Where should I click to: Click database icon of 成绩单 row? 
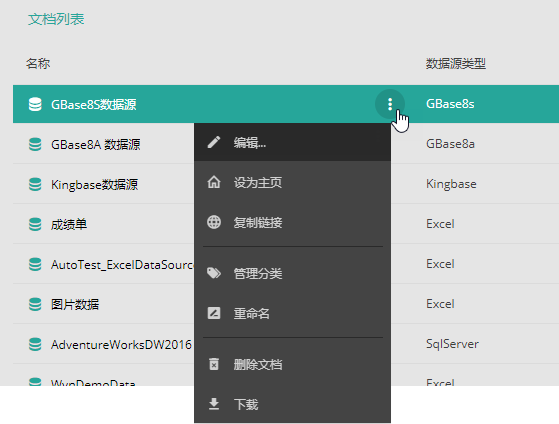pos(35,224)
